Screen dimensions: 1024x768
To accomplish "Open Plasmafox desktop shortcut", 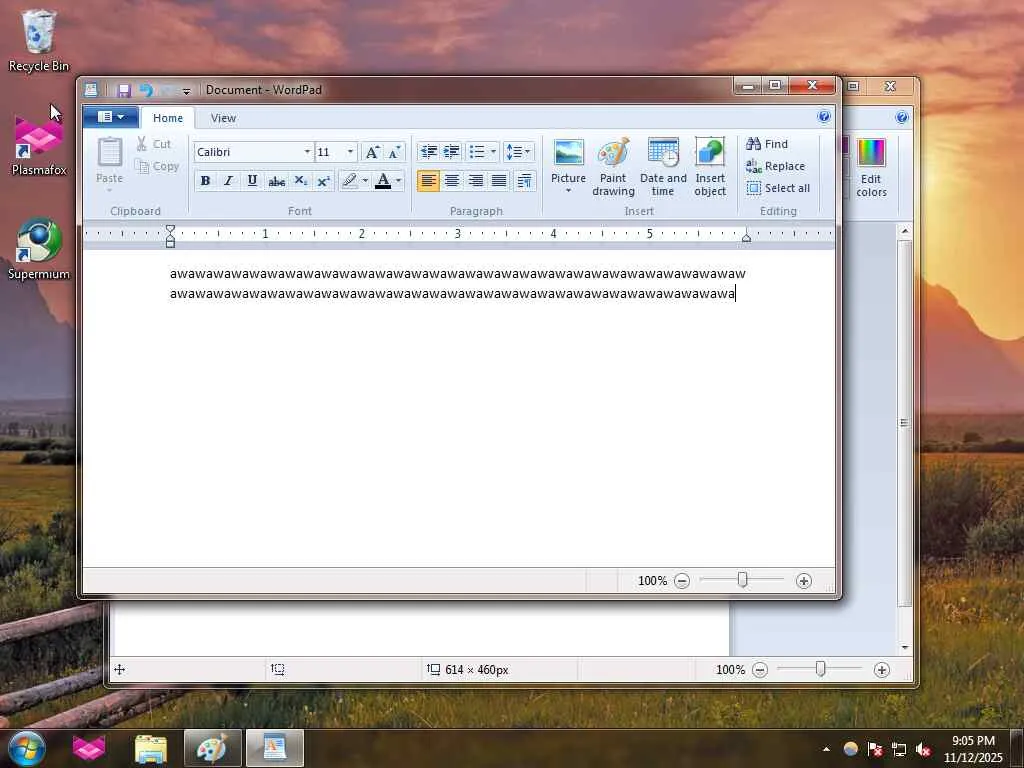I will pos(39,144).
